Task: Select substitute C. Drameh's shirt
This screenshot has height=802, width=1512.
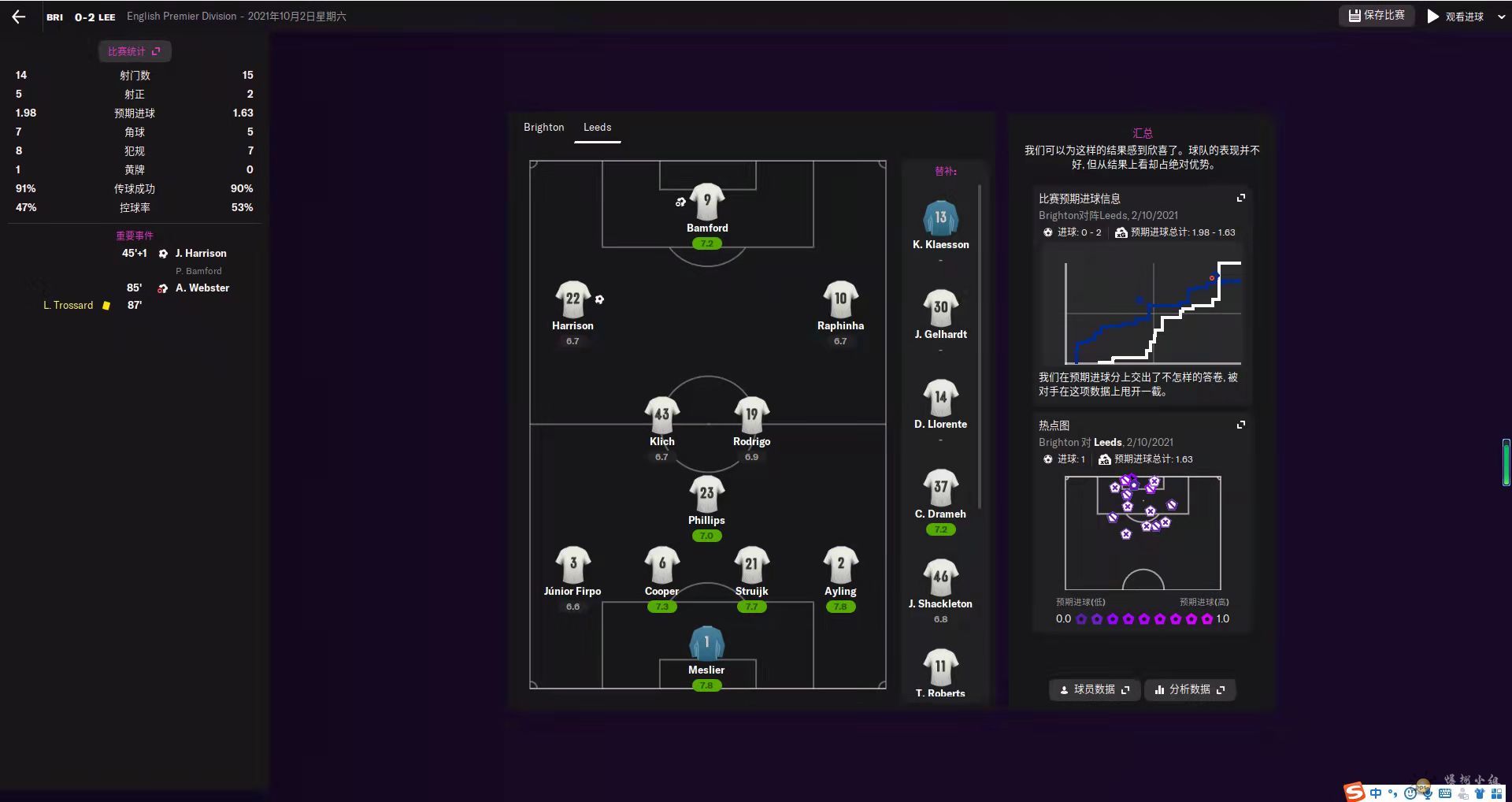Action: pyautogui.click(x=940, y=488)
